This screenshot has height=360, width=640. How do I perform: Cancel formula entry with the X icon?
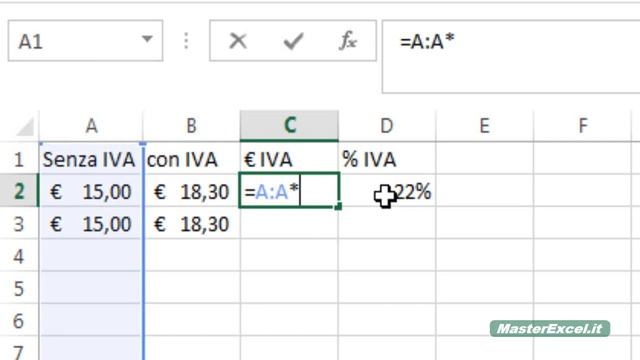tap(238, 41)
